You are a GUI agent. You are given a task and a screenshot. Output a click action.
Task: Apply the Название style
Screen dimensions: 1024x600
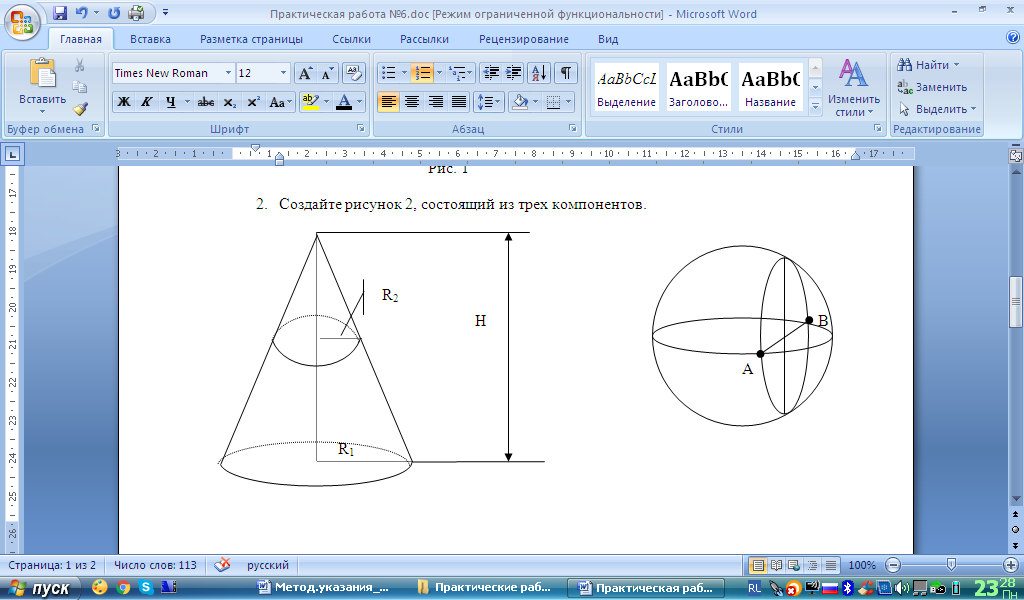click(770, 86)
